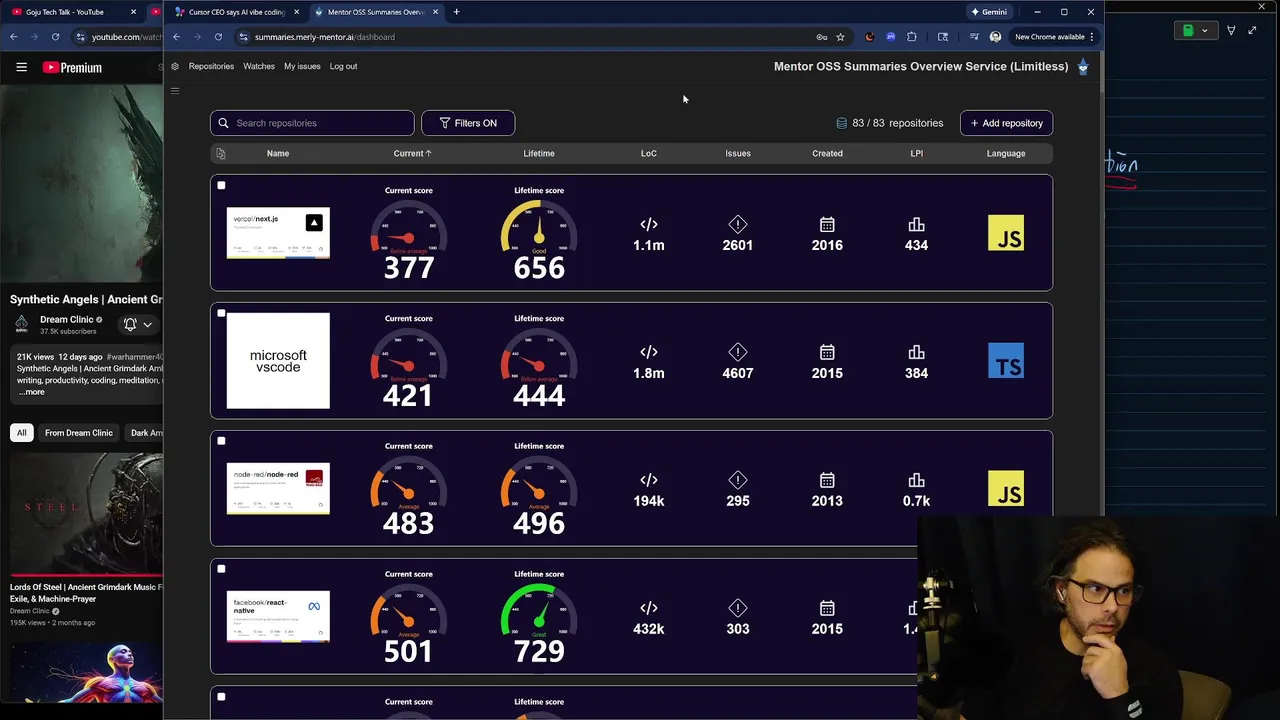Click the Chrome profile avatar icon

(995, 37)
